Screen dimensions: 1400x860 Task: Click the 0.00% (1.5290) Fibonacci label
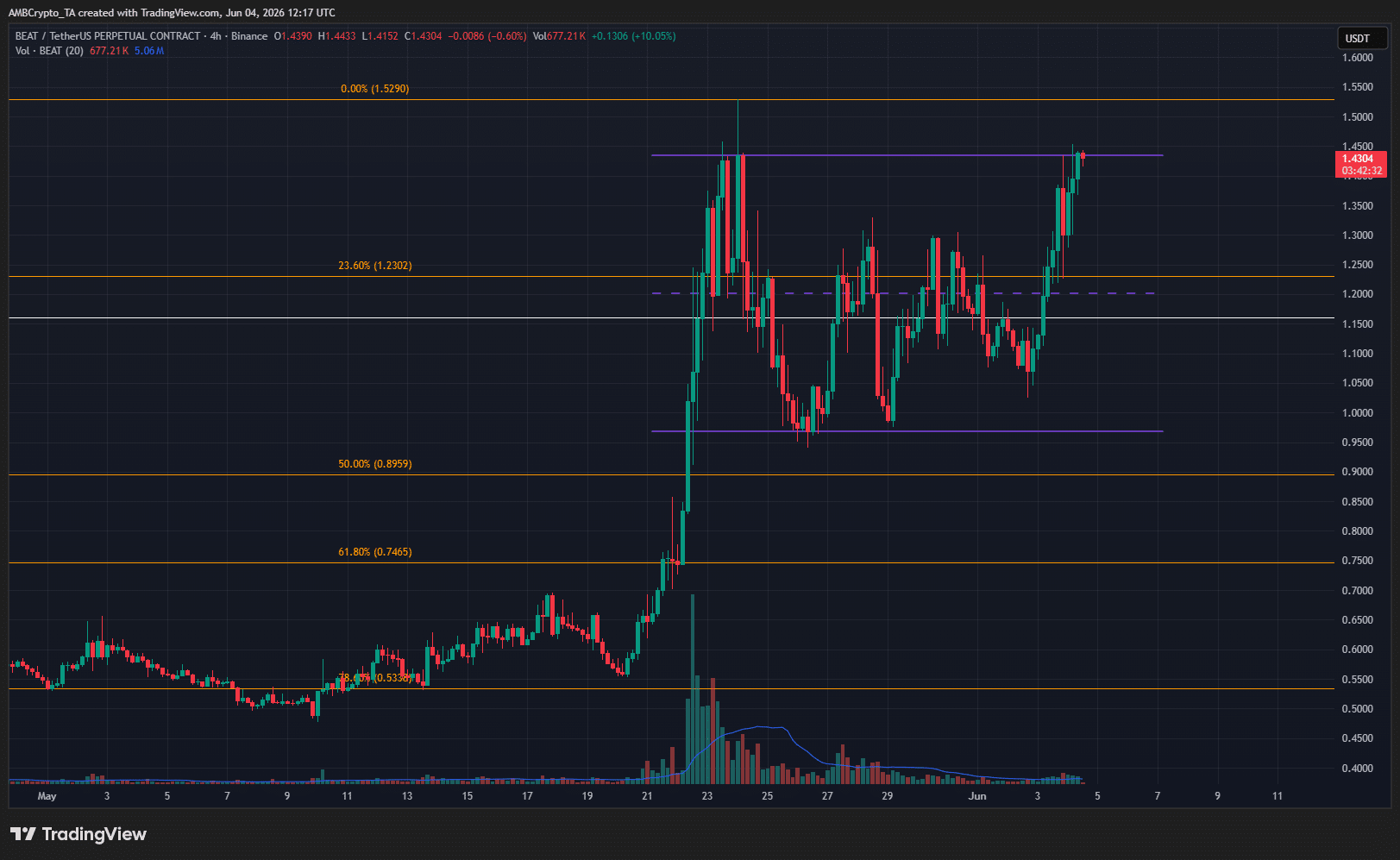375,89
